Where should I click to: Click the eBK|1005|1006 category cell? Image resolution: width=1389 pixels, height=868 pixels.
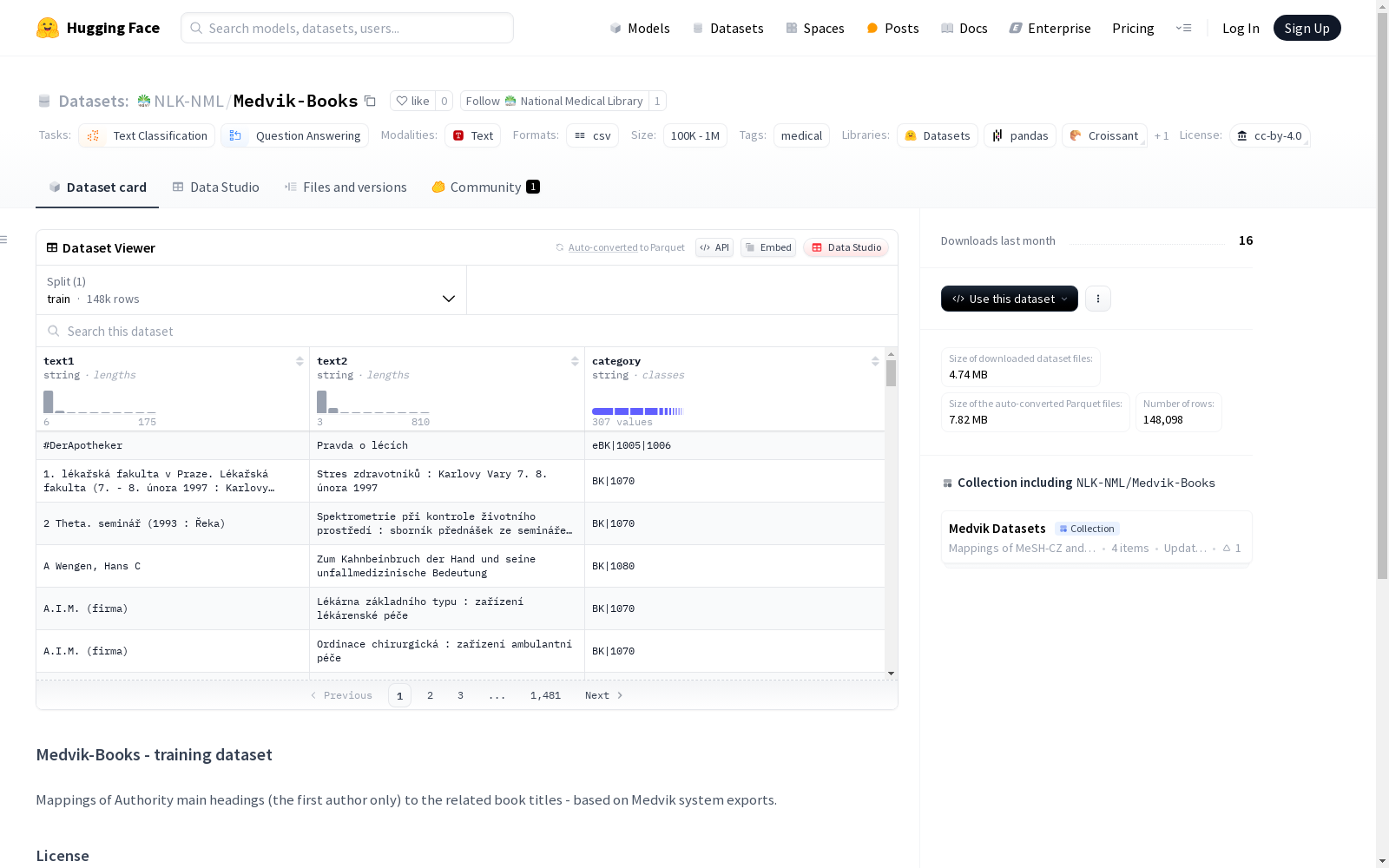point(735,445)
